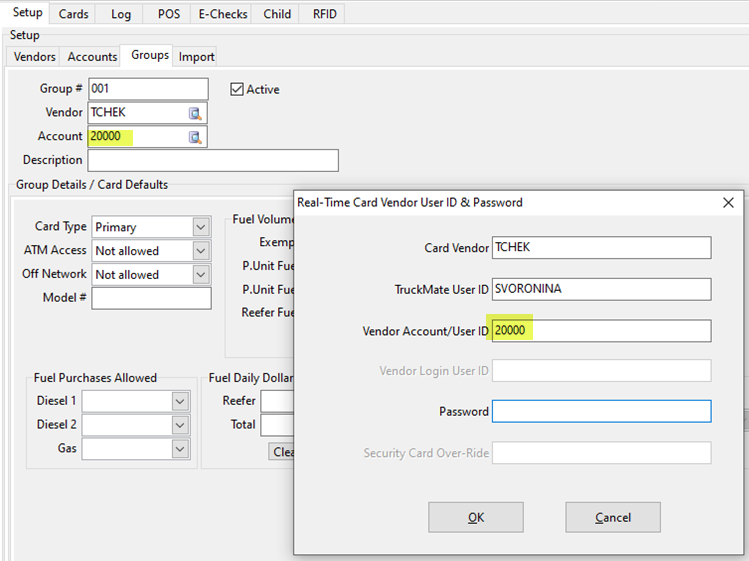Expand the Card Type dropdown
The image size is (749, 561).
[200, 227]
